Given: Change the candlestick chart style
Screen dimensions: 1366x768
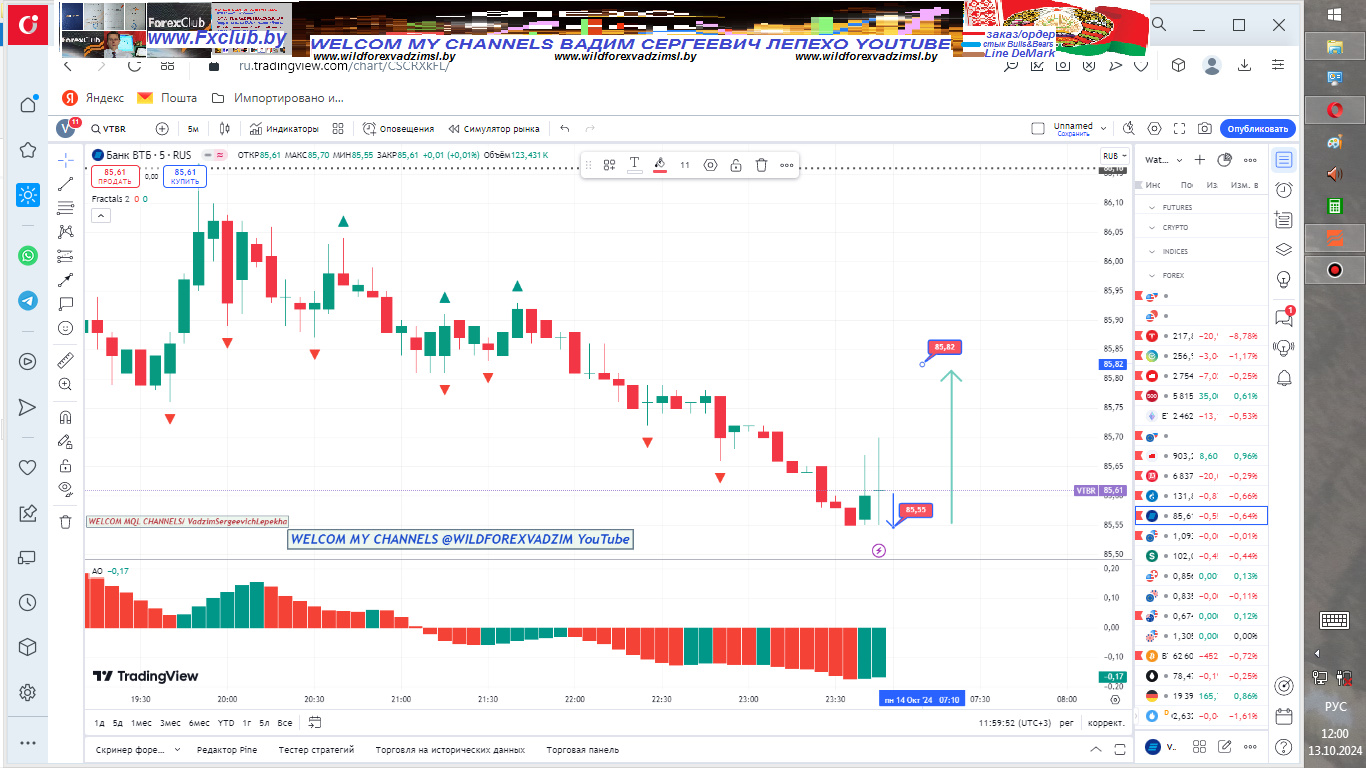Looking at the screenshot, I should click(x=225, y=129).
